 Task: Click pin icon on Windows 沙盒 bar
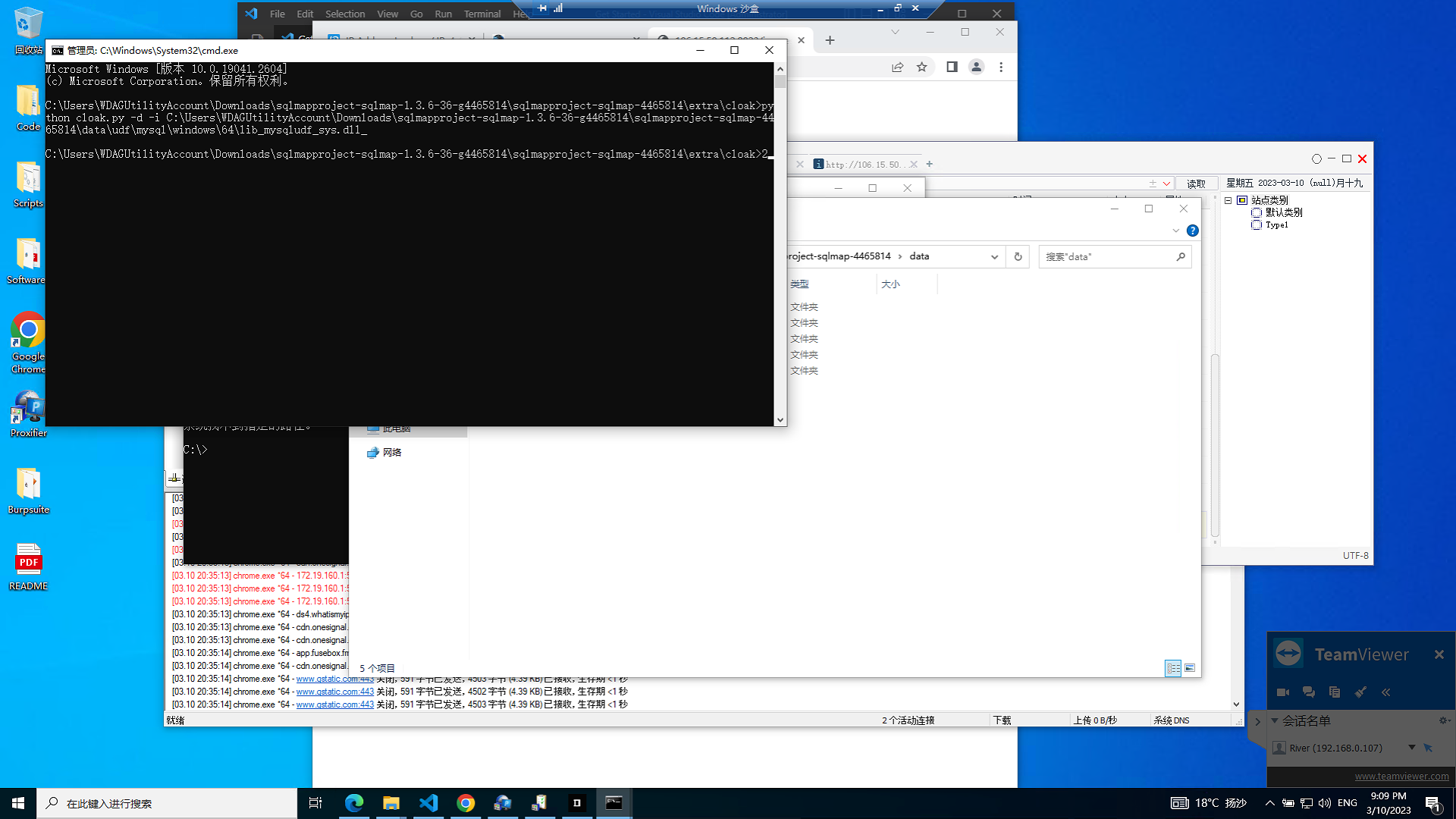click(x=542, y=8)
